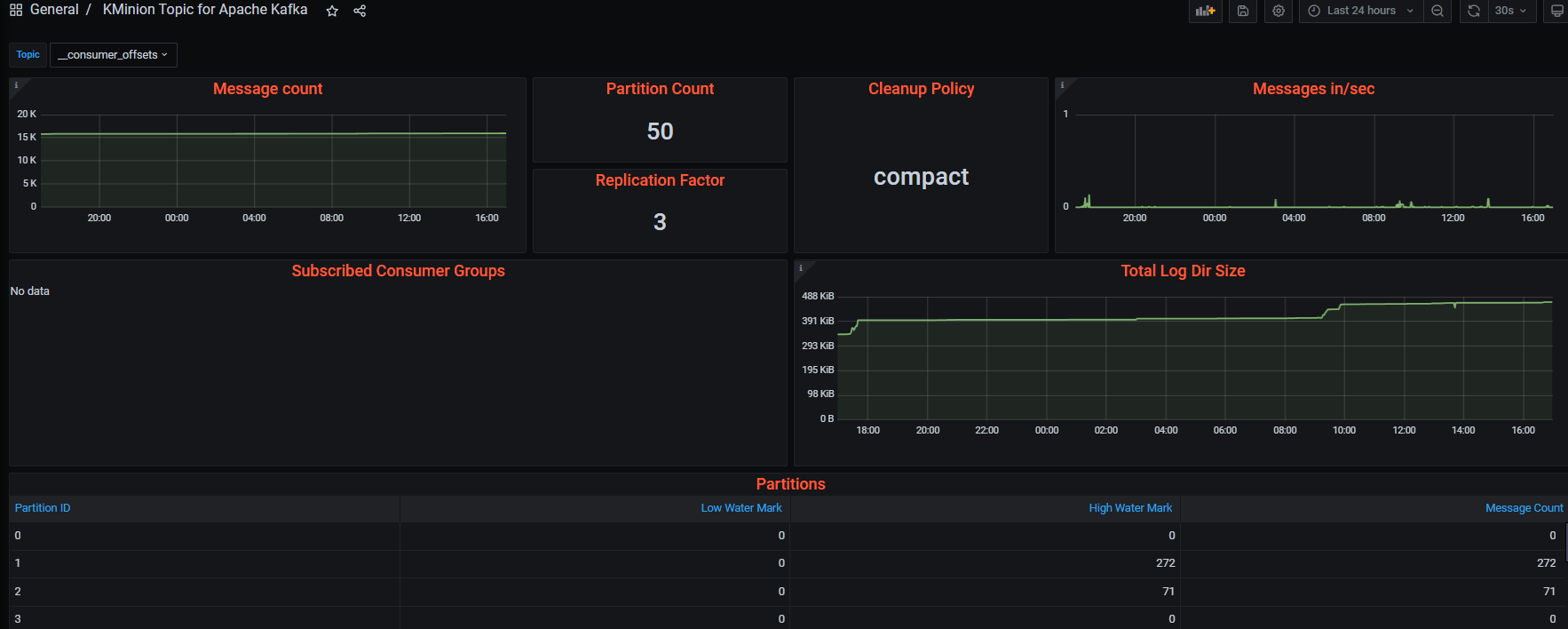Share the dashboard via share icon
The image size is (1568, 629).
[x=360, y=11]
